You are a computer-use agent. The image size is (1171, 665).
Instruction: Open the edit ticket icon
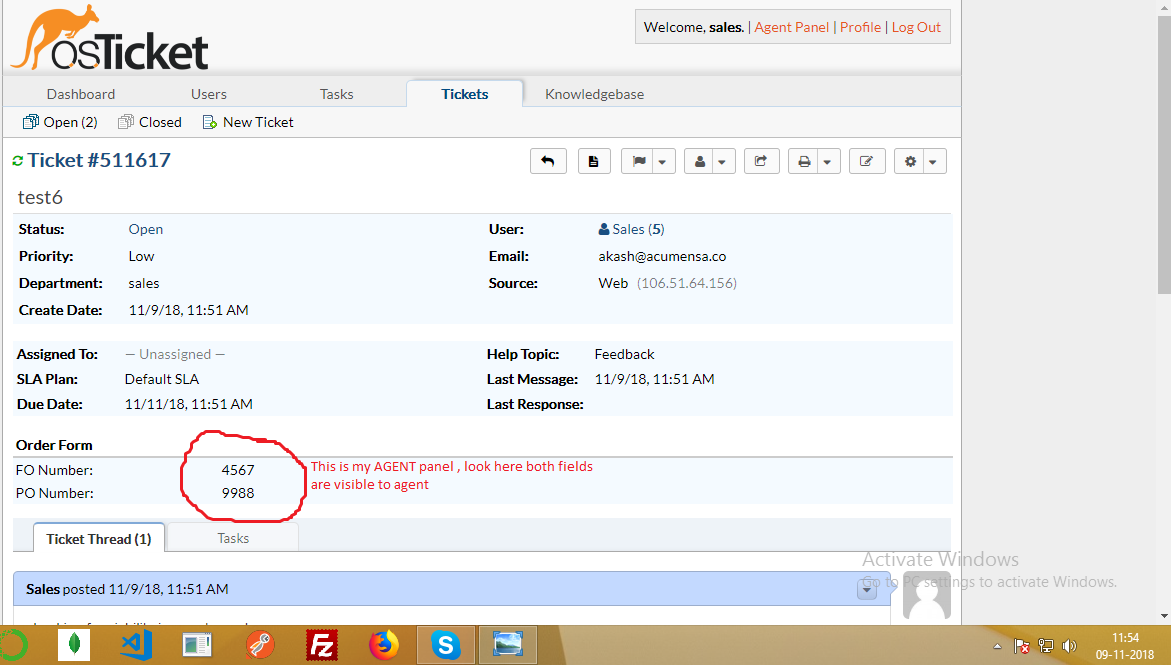[x=867, y=160]
